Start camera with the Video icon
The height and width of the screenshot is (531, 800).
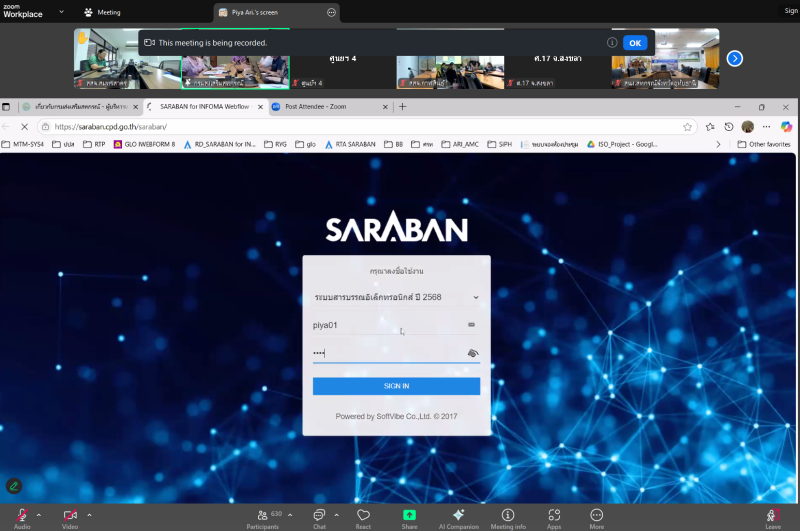pos(70,514)
